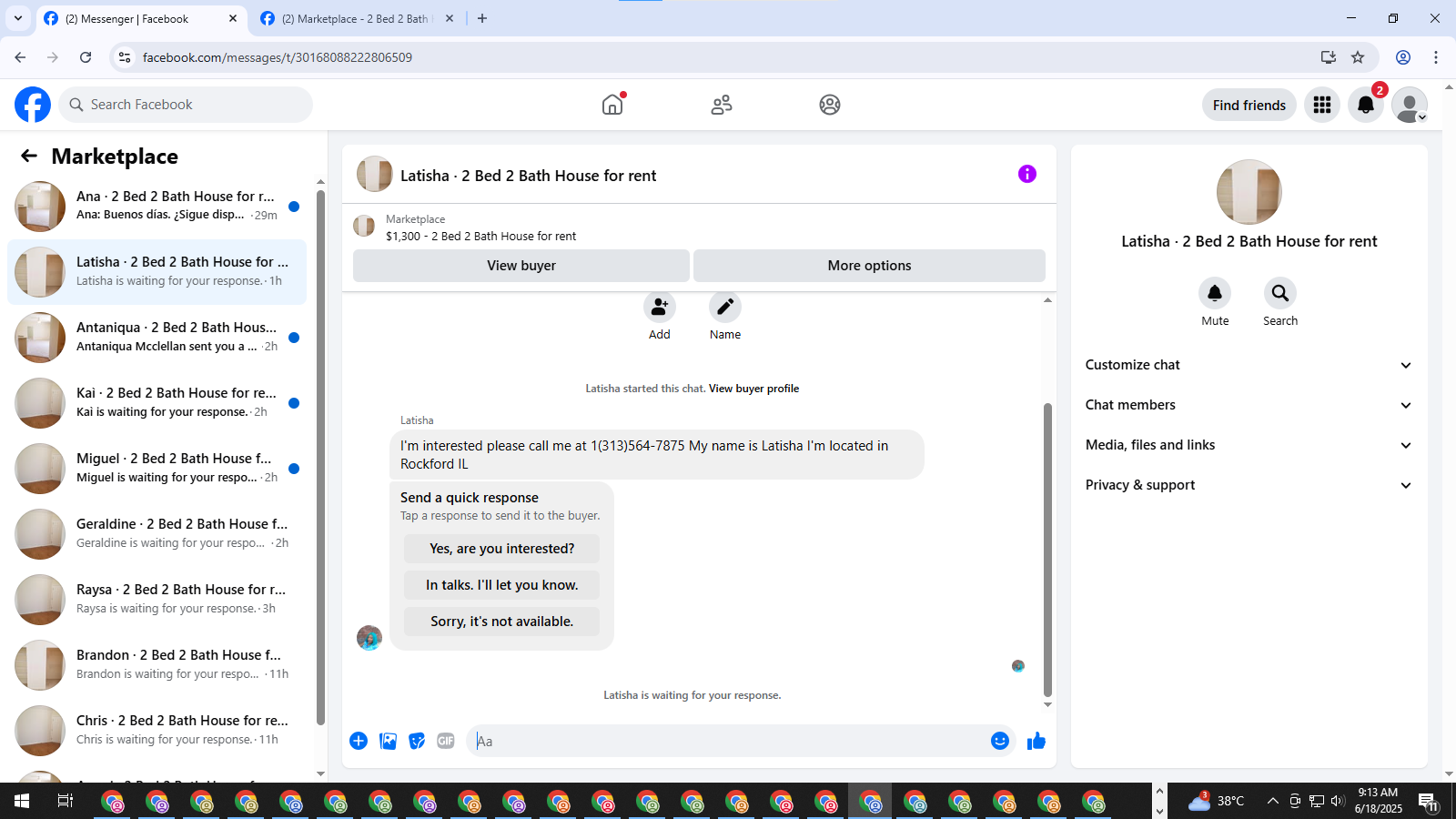Open Windows Start menu

(22, 801)
